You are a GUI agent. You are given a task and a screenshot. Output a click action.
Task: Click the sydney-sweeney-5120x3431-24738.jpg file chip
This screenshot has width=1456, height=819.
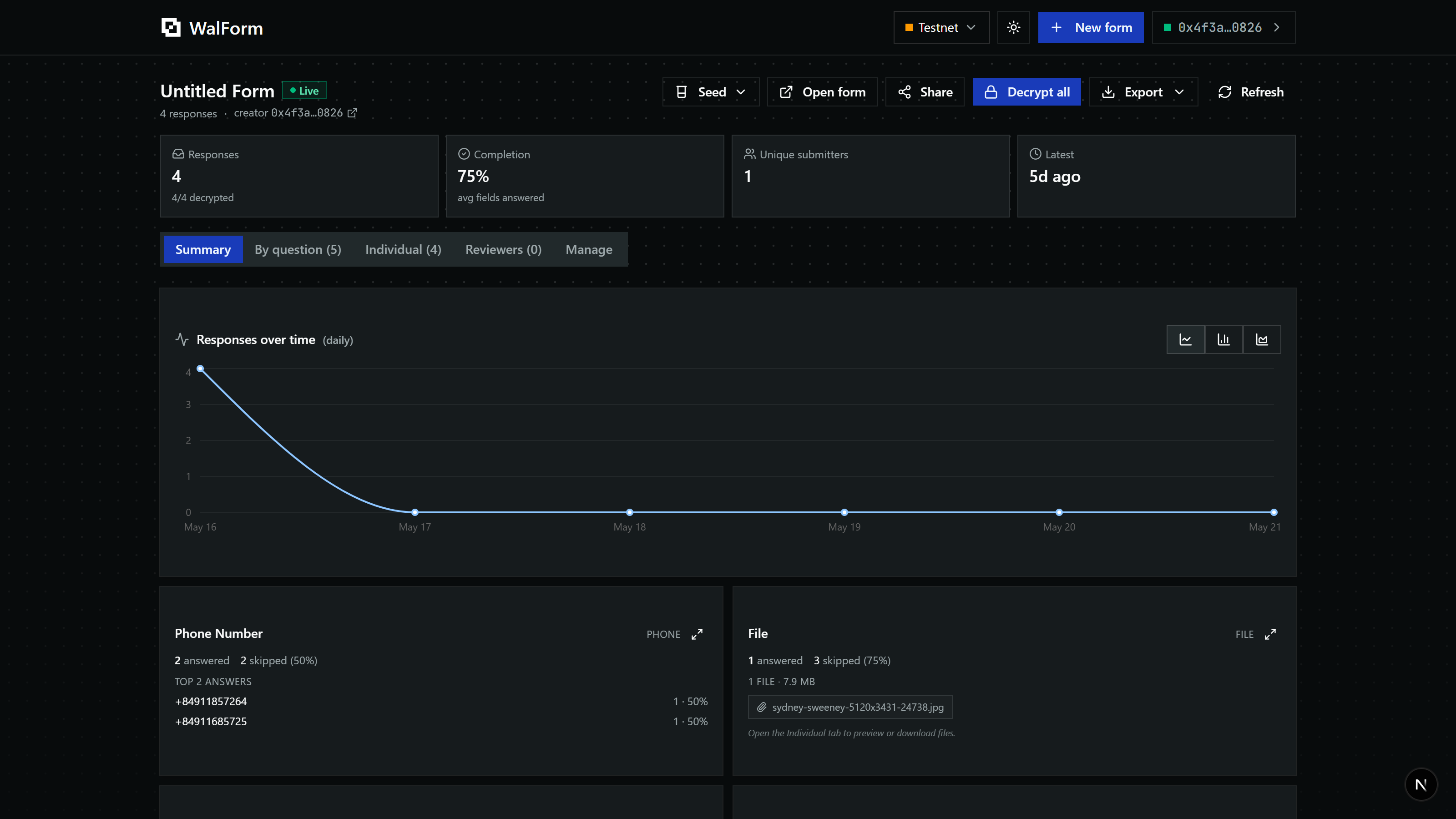(x=850, y=707)
